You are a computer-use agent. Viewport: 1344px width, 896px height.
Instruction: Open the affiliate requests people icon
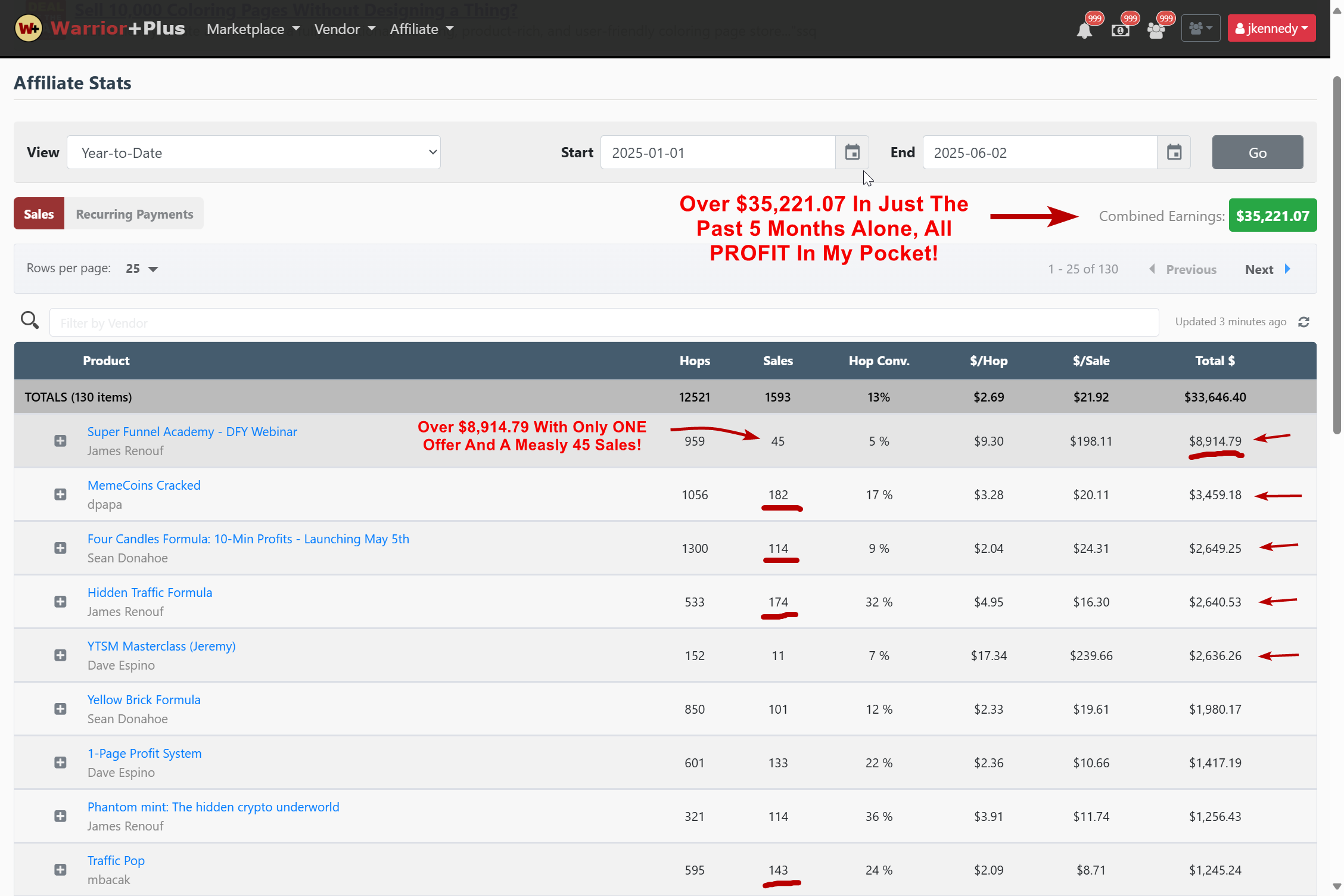1156,30
